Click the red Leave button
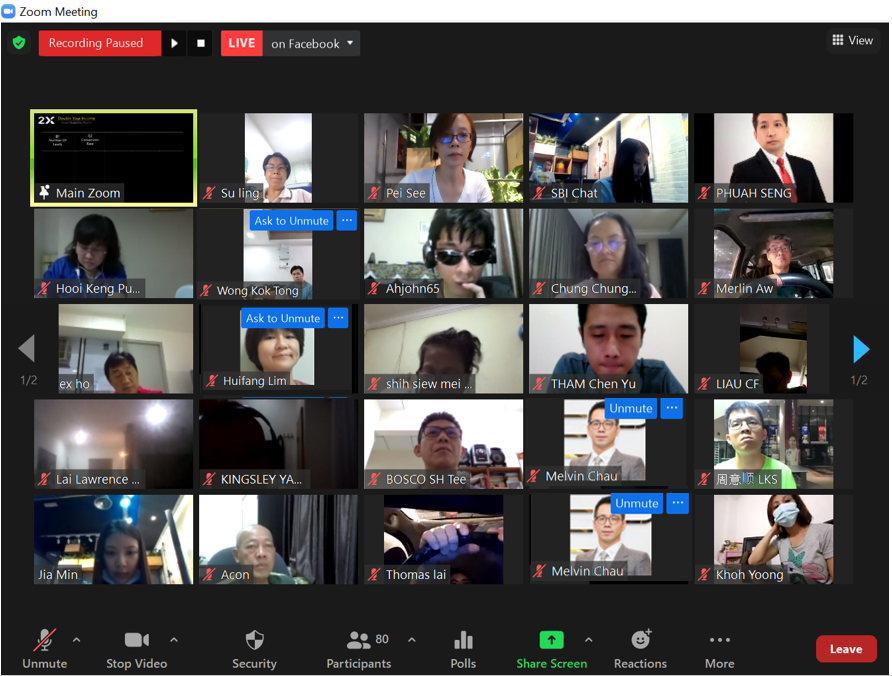Viewport: 892px width, 676px height. [x=846, y=649]
